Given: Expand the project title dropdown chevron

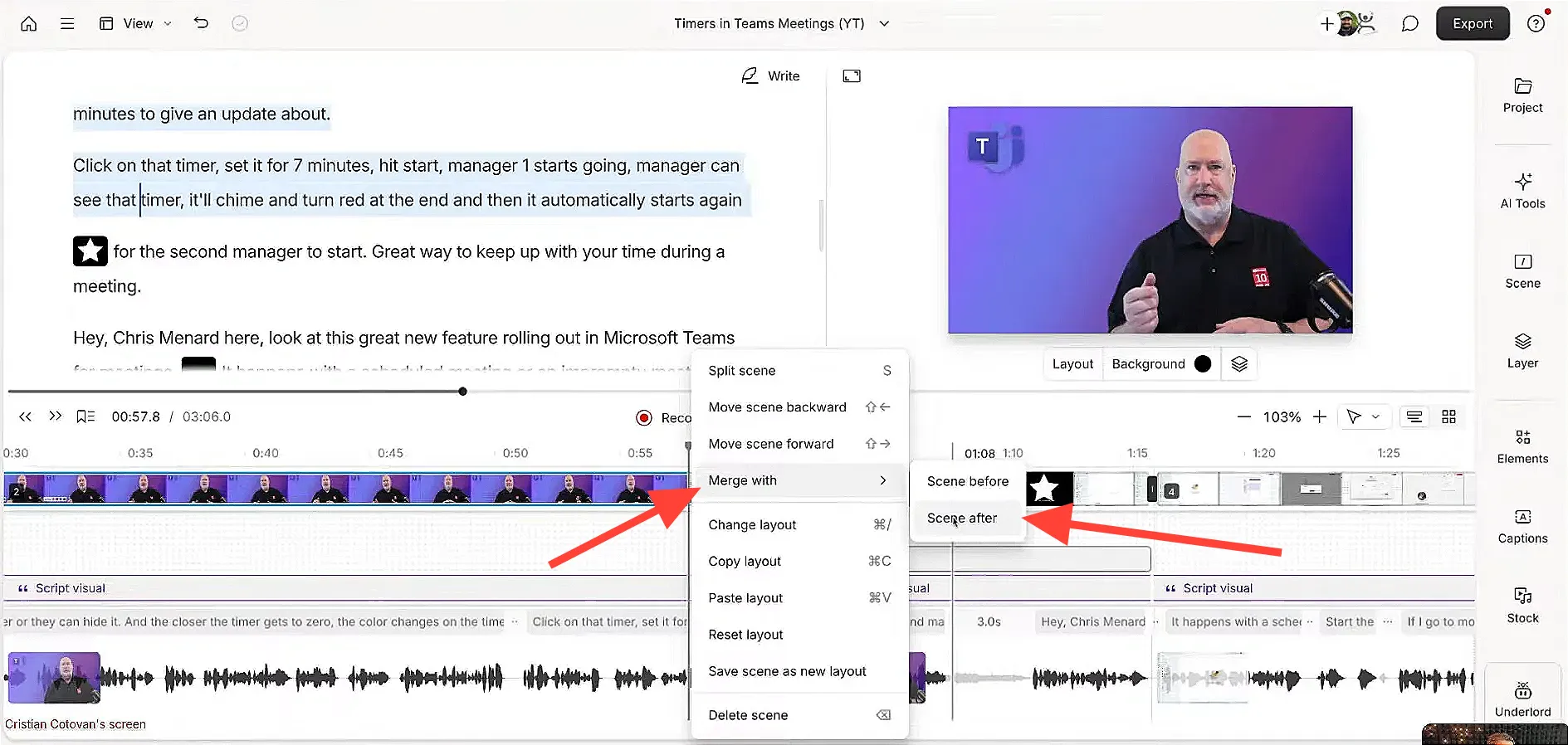Looking at the screenshot, I should tap(884, 23).
